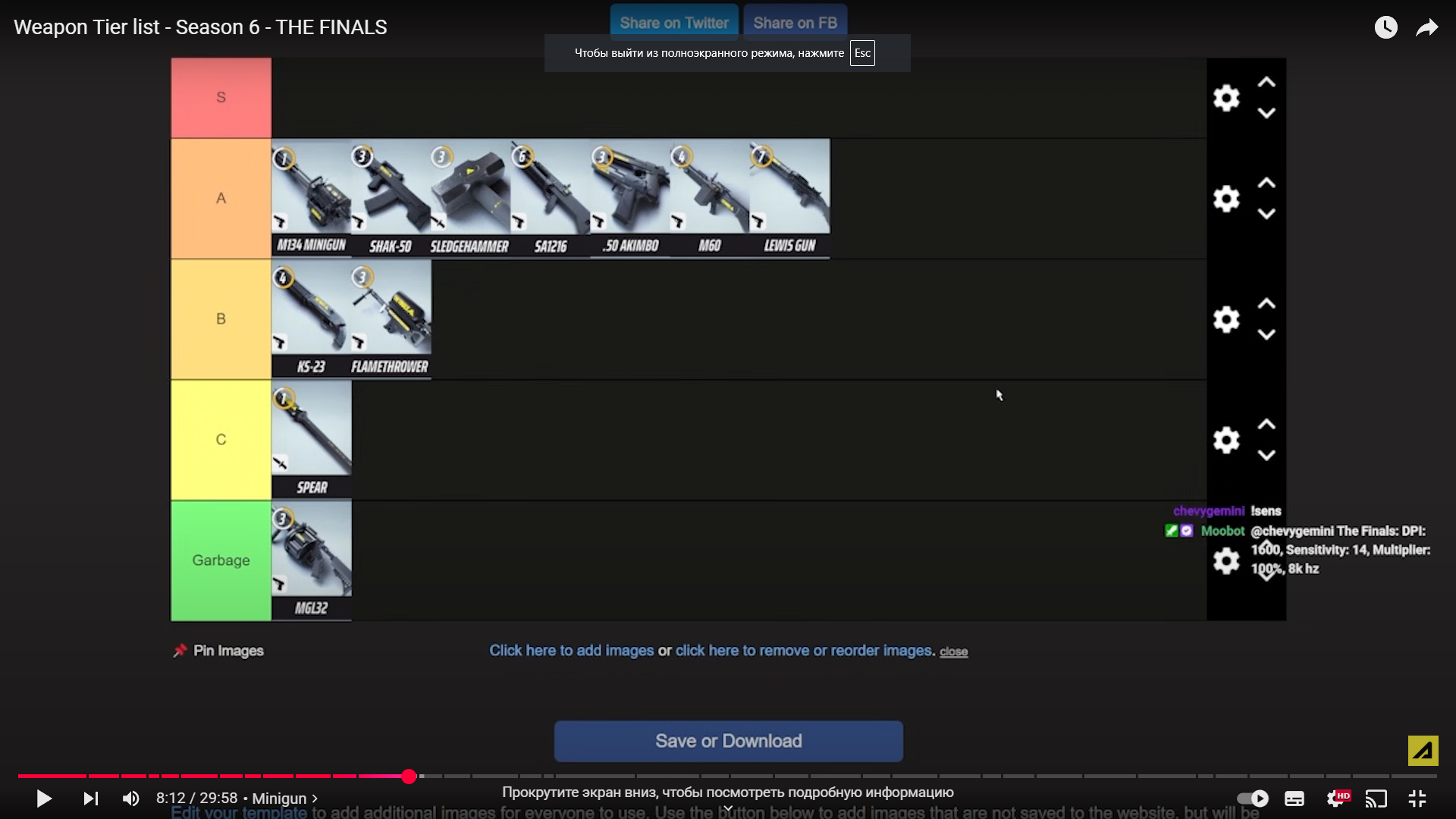Open Minigun chapter title
The height and width of the screenshot is (819, 1456).
pos(285,799)
